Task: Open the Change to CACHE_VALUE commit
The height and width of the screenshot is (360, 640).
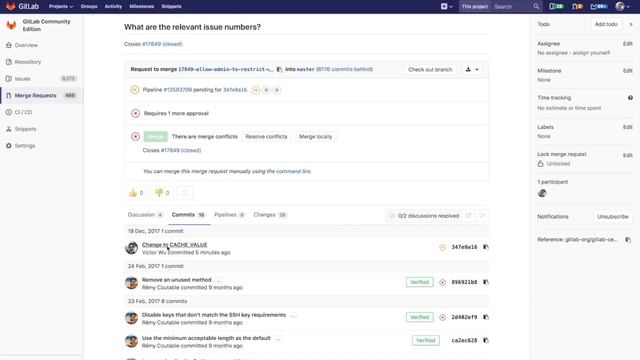Action: tap(174, 245)
